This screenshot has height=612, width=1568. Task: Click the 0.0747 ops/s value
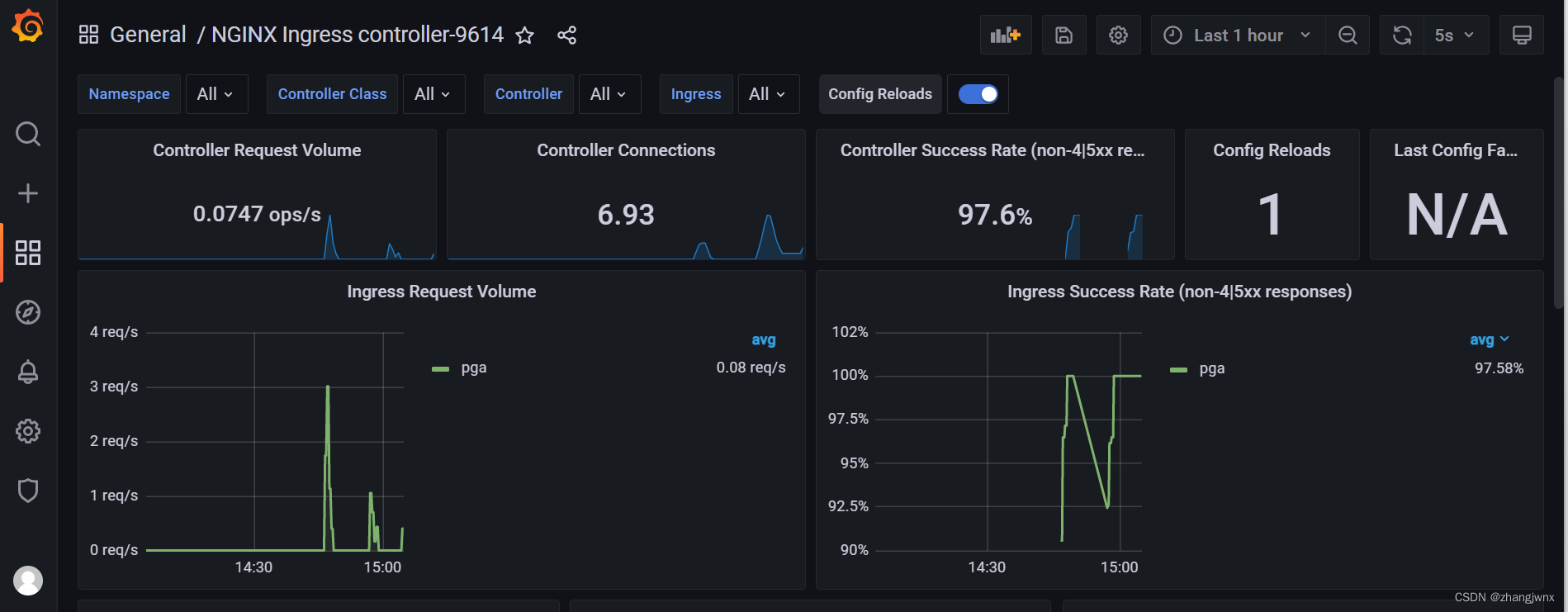[x=257, y=214]
